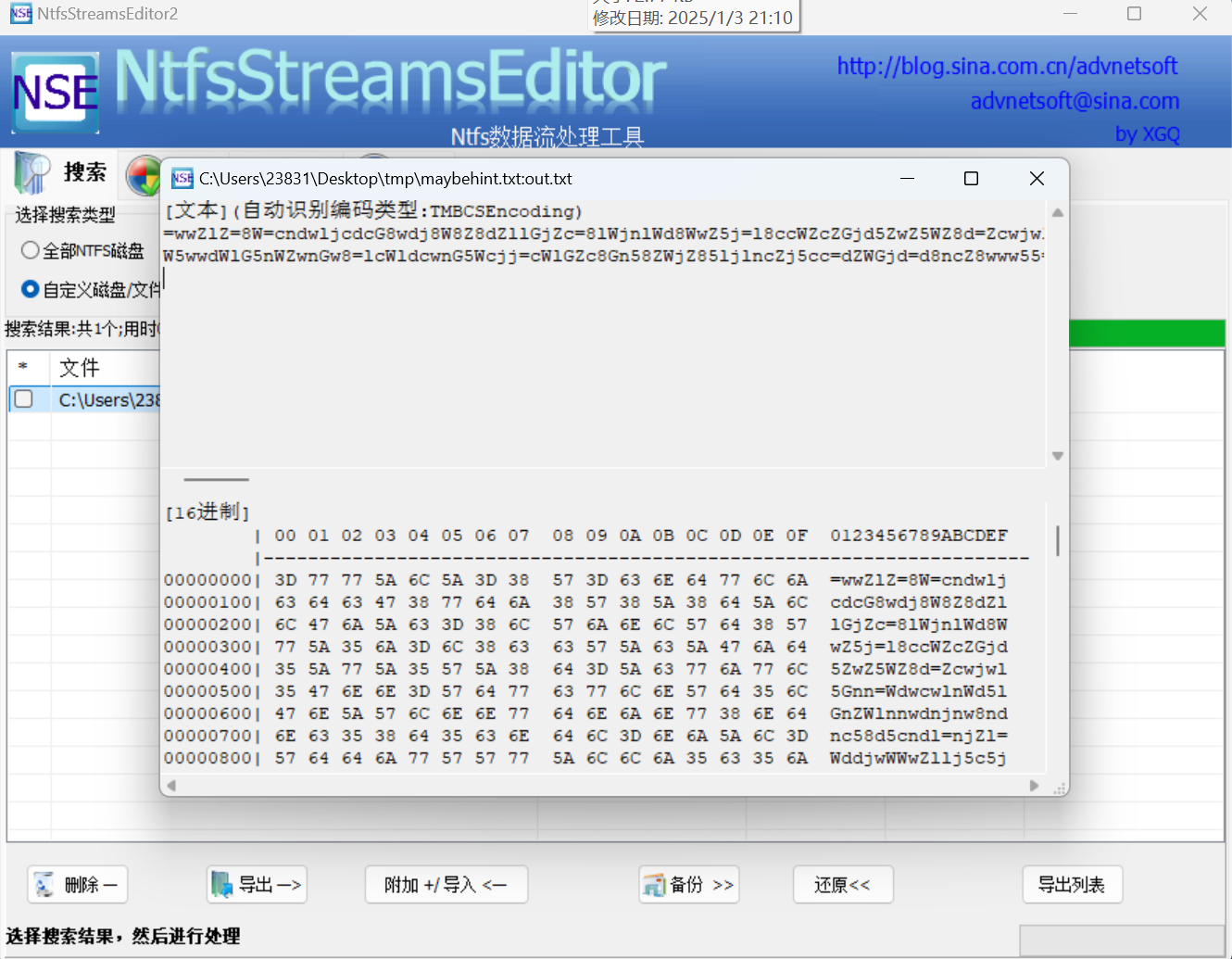Click the * column header
The image size is (1232, 959).
coord(23,368)
